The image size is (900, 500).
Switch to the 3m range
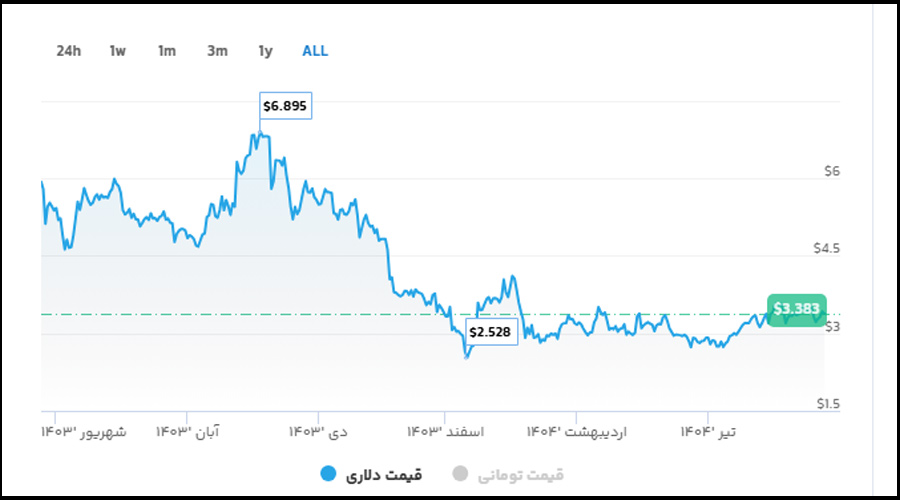(x=217, y=51)
